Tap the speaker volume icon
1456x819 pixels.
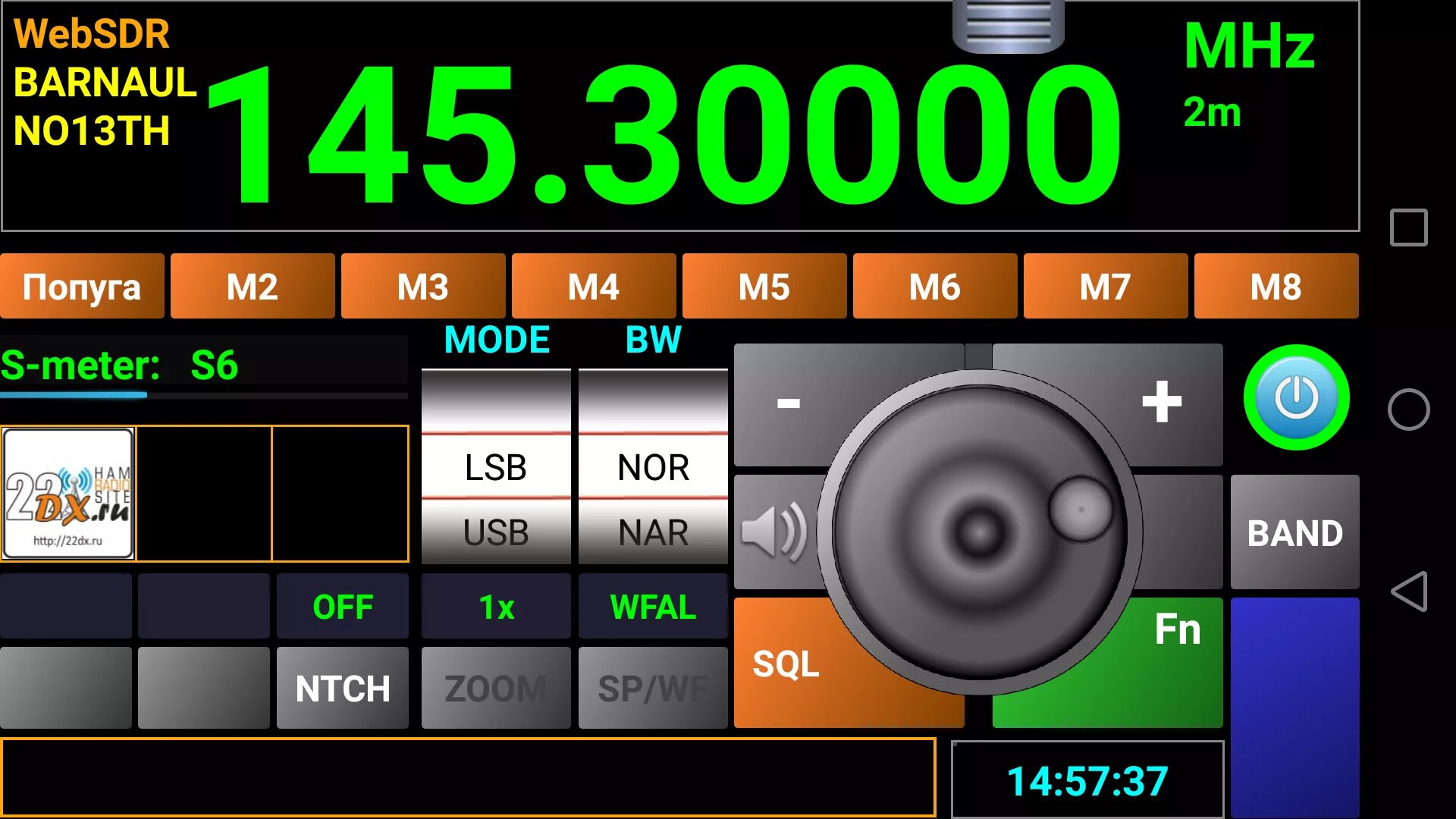(773, 532)
